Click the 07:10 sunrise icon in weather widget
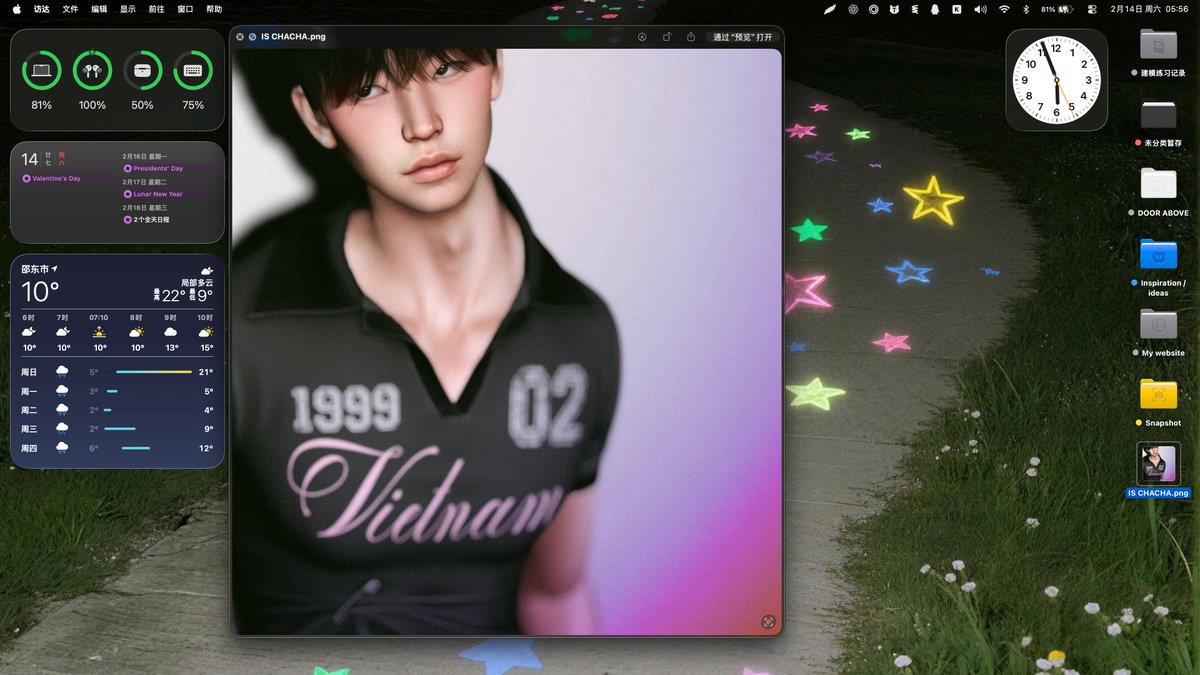1200x675 pixels. [99, 332]
